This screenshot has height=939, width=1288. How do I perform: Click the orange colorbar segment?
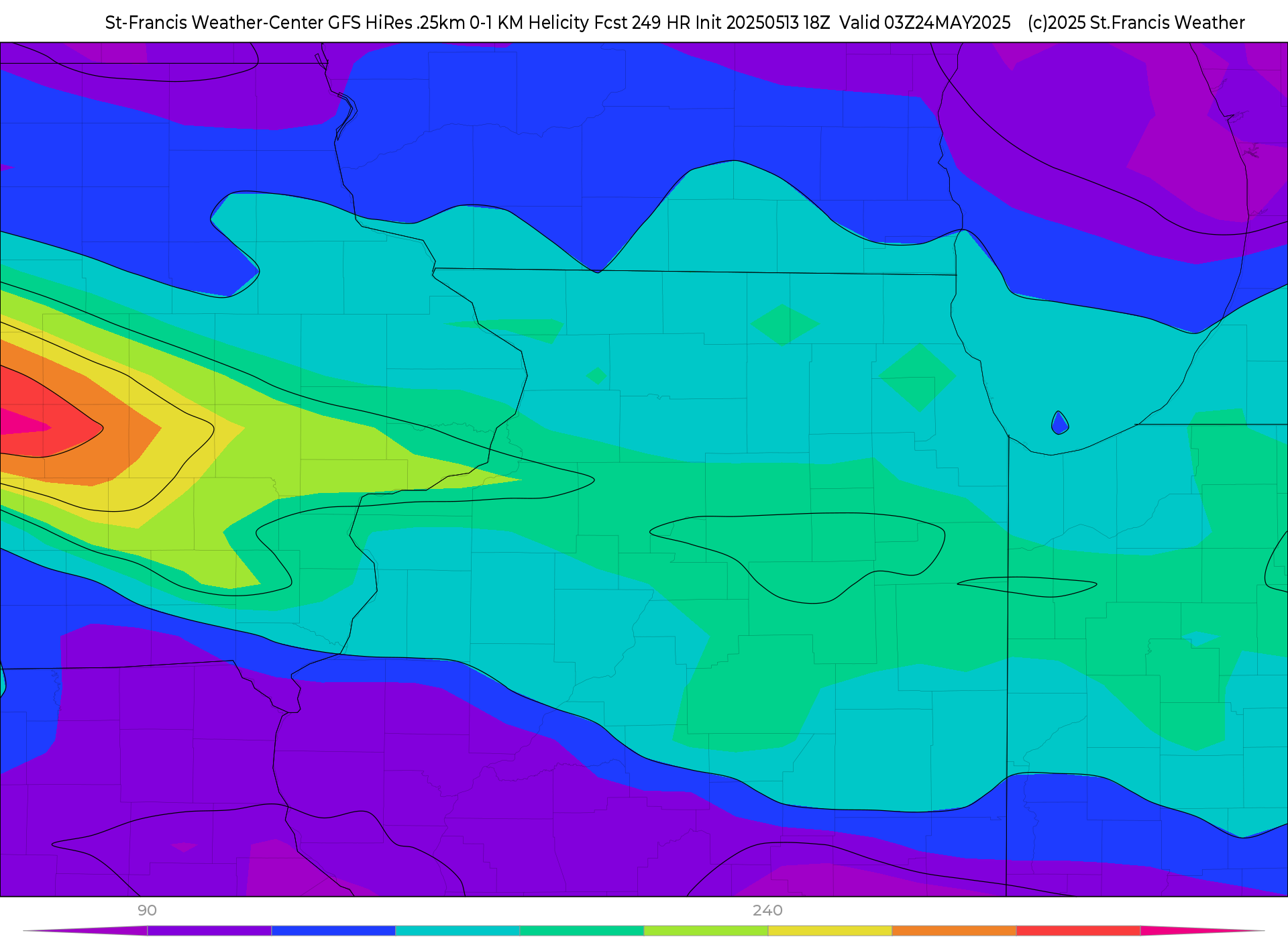tap(954, 931)
